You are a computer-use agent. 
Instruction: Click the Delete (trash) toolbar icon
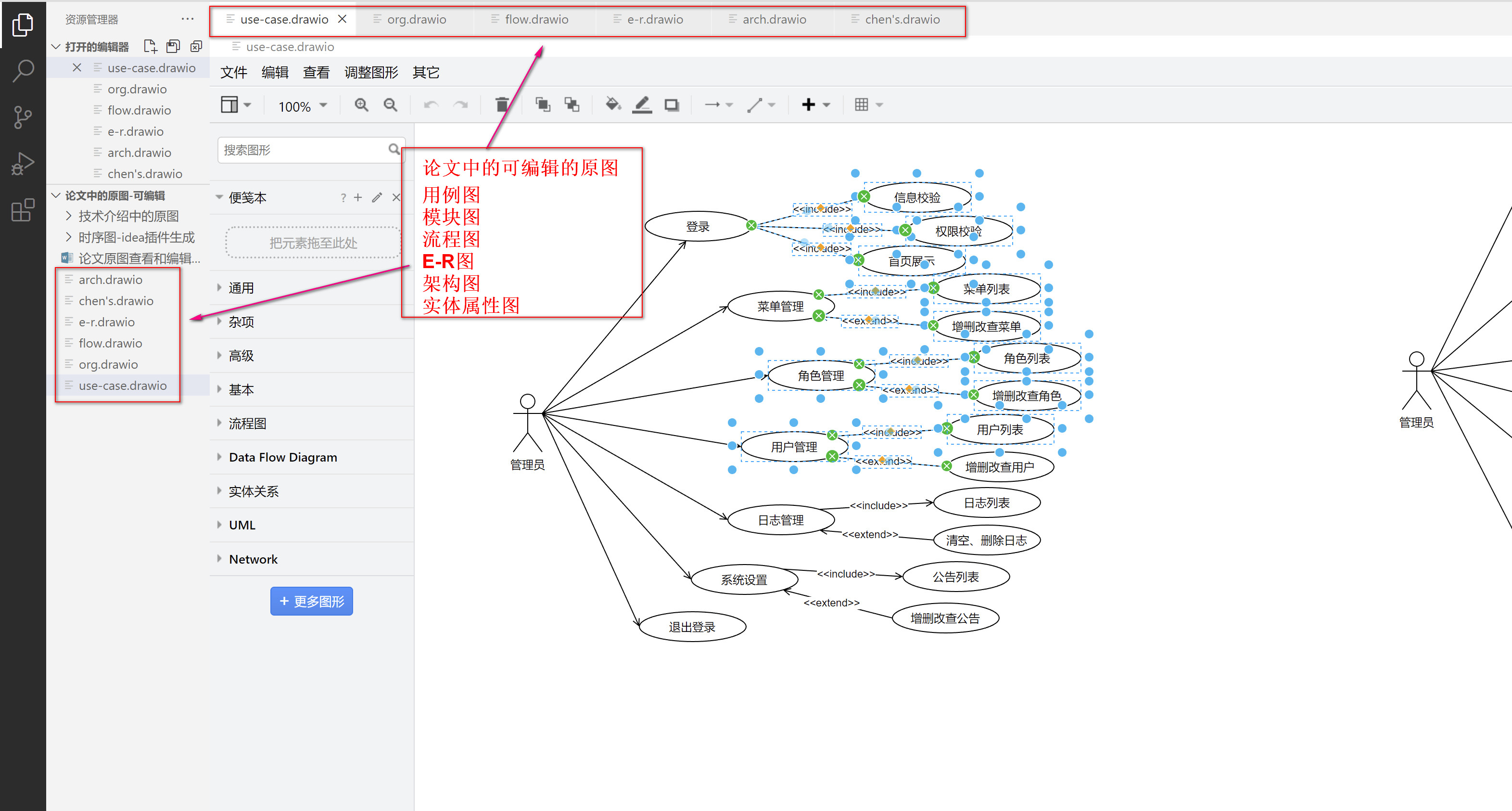pos(502,104)
